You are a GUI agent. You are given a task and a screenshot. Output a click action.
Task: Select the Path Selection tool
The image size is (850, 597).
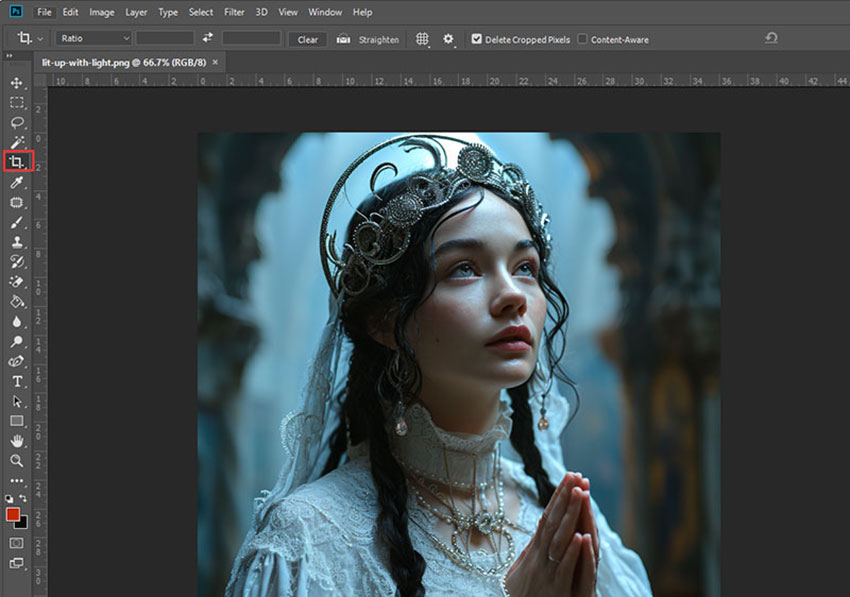pyautogui.click(x=17, y=401)
